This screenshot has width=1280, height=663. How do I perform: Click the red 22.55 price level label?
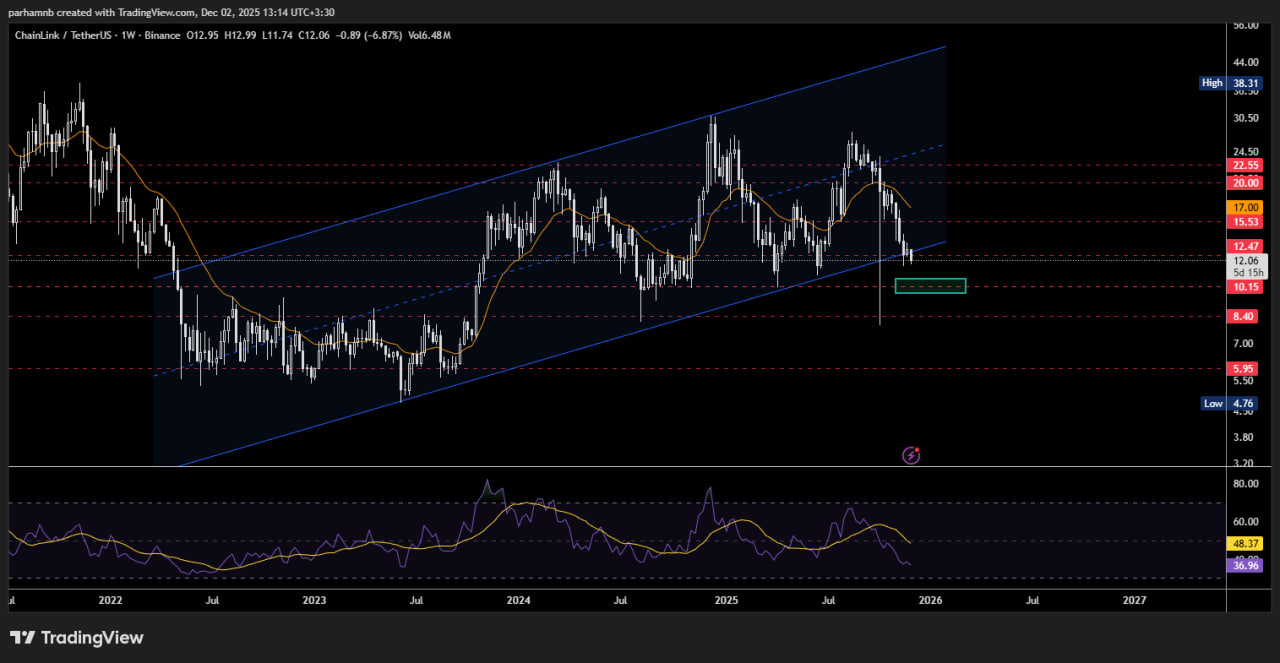(1245, 165)
